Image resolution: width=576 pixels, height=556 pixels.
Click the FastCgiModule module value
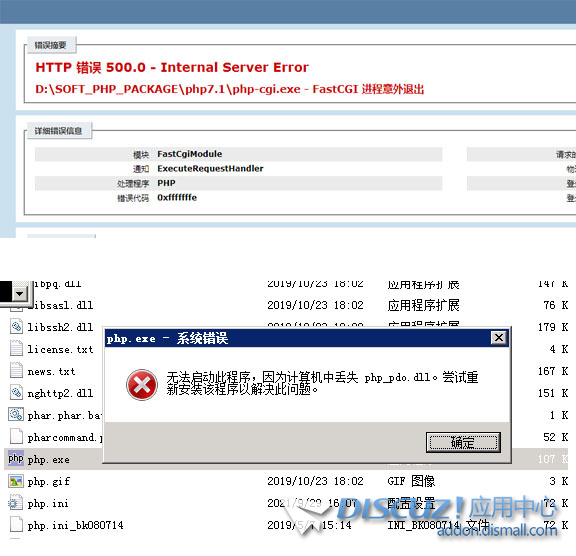[190, 154]
